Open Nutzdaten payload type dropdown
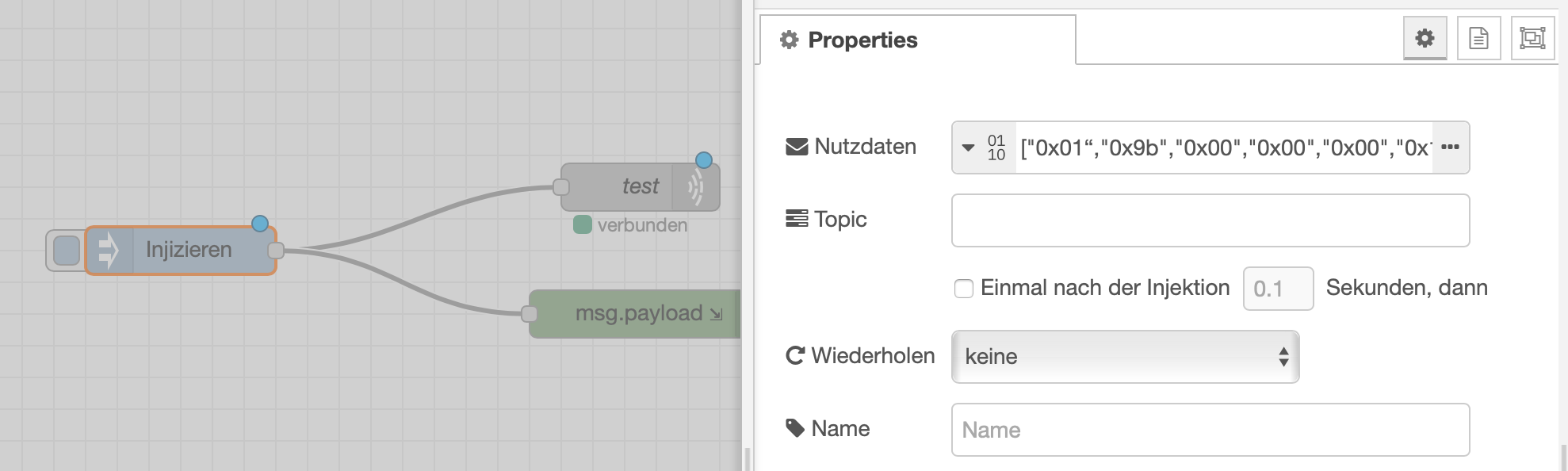1568x471 pixels. (984, 147)
